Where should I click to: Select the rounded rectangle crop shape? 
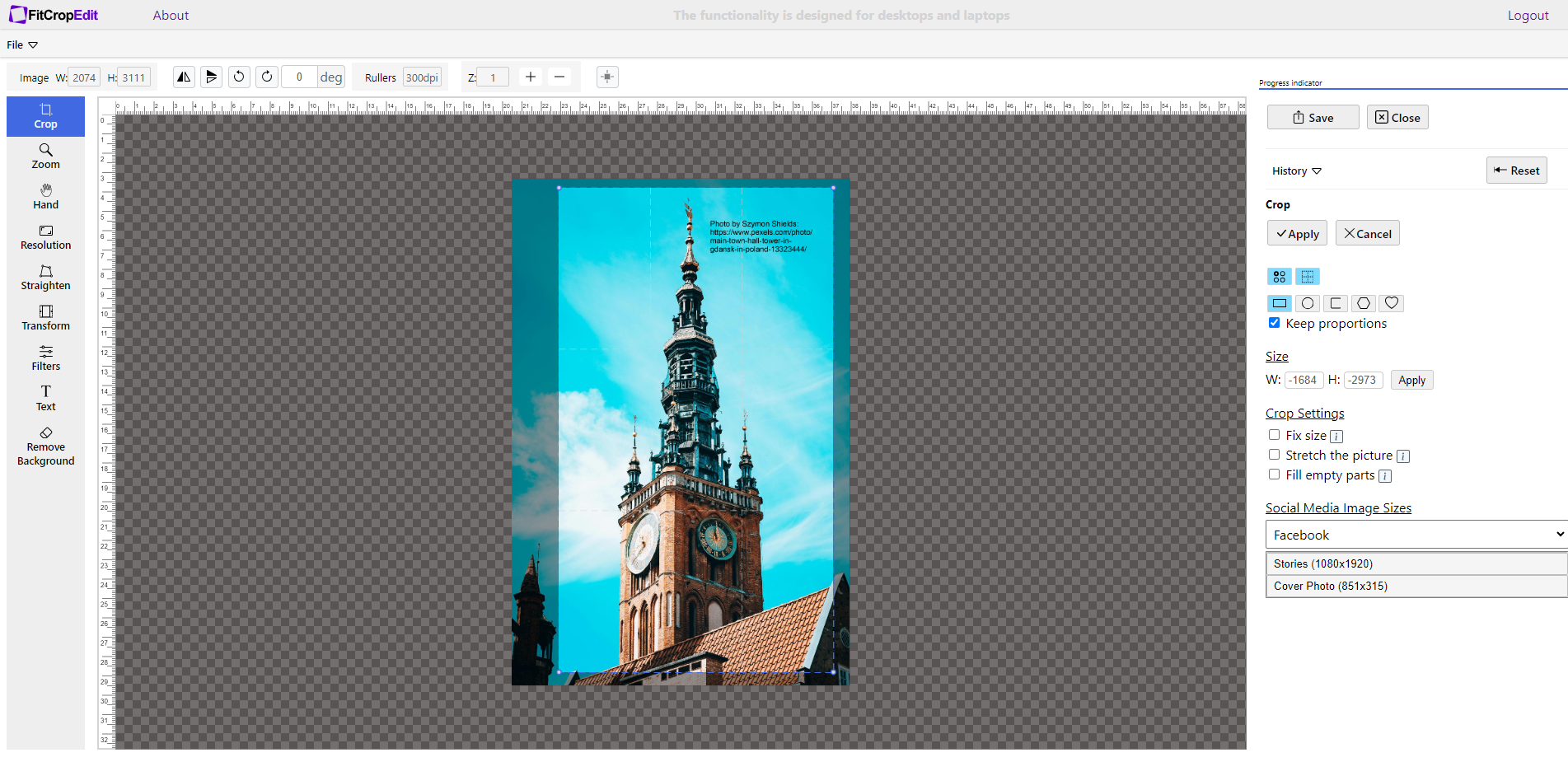point(1336,303)
